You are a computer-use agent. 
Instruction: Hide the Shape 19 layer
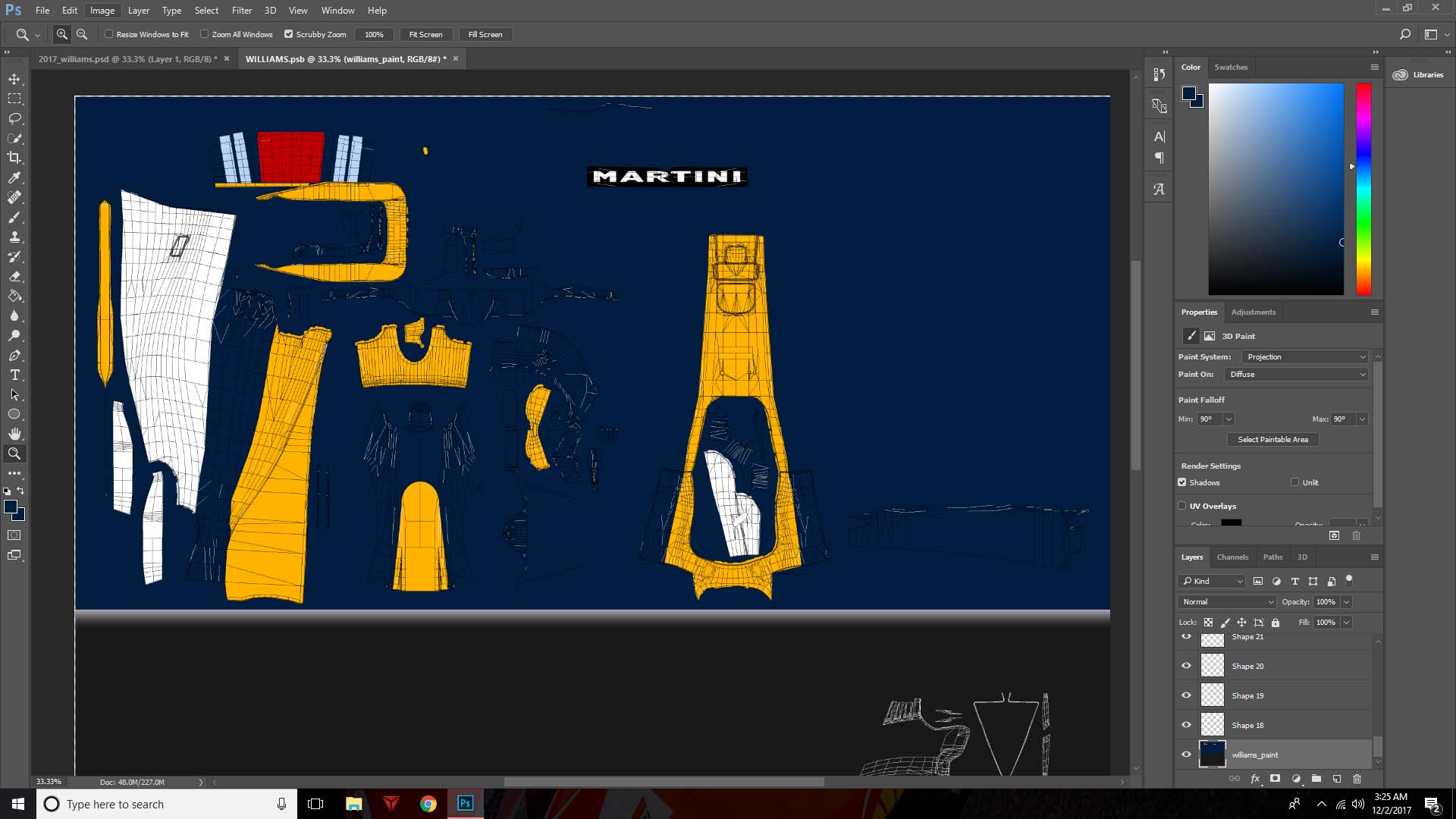tap(1187, 695)
